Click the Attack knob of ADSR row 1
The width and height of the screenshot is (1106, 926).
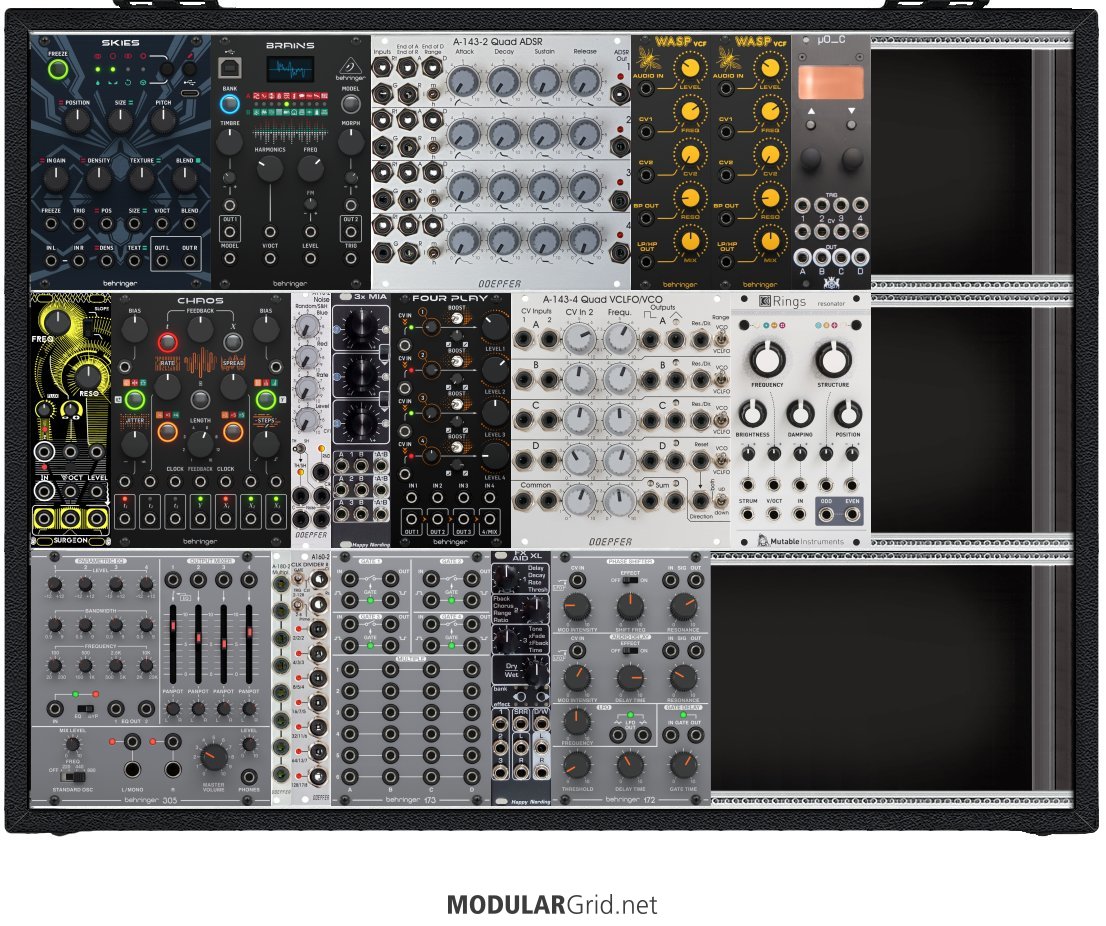(x=463, y=82)
